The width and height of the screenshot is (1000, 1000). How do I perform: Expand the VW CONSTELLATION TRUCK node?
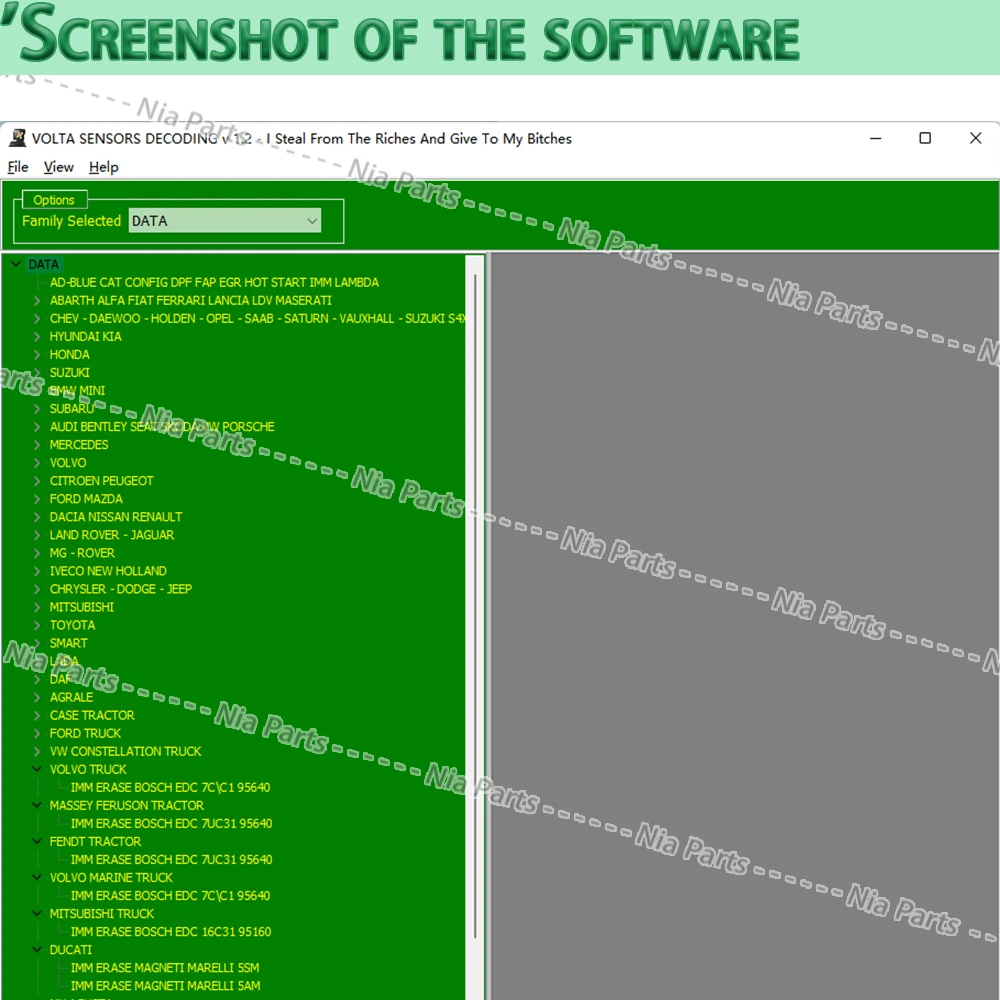coord(37,751)
